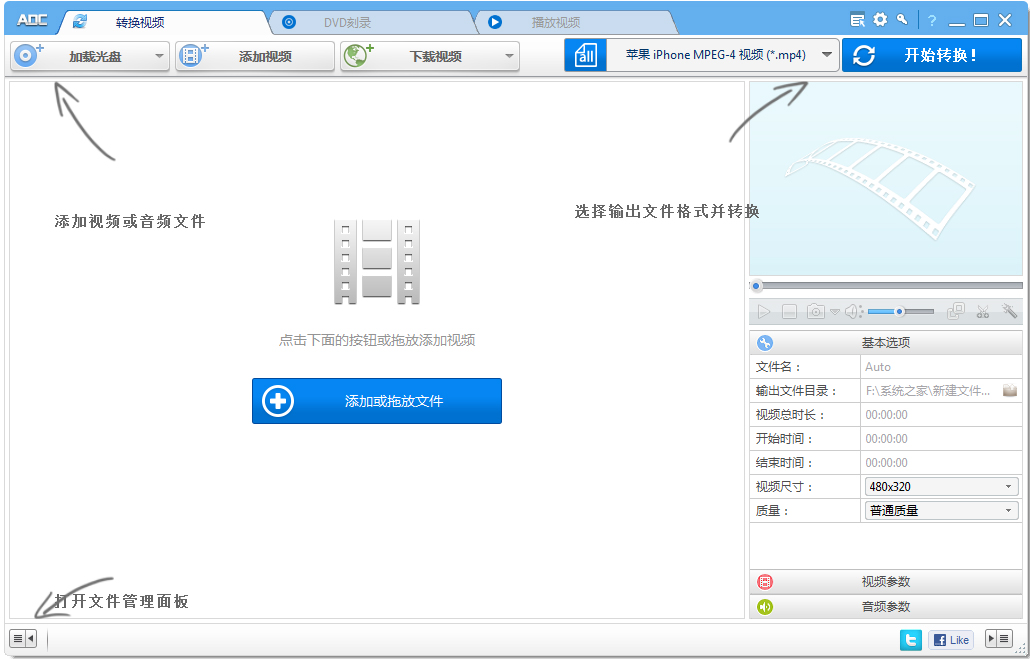Switch to the DVD刻录 tab

[x=347, y=22]
